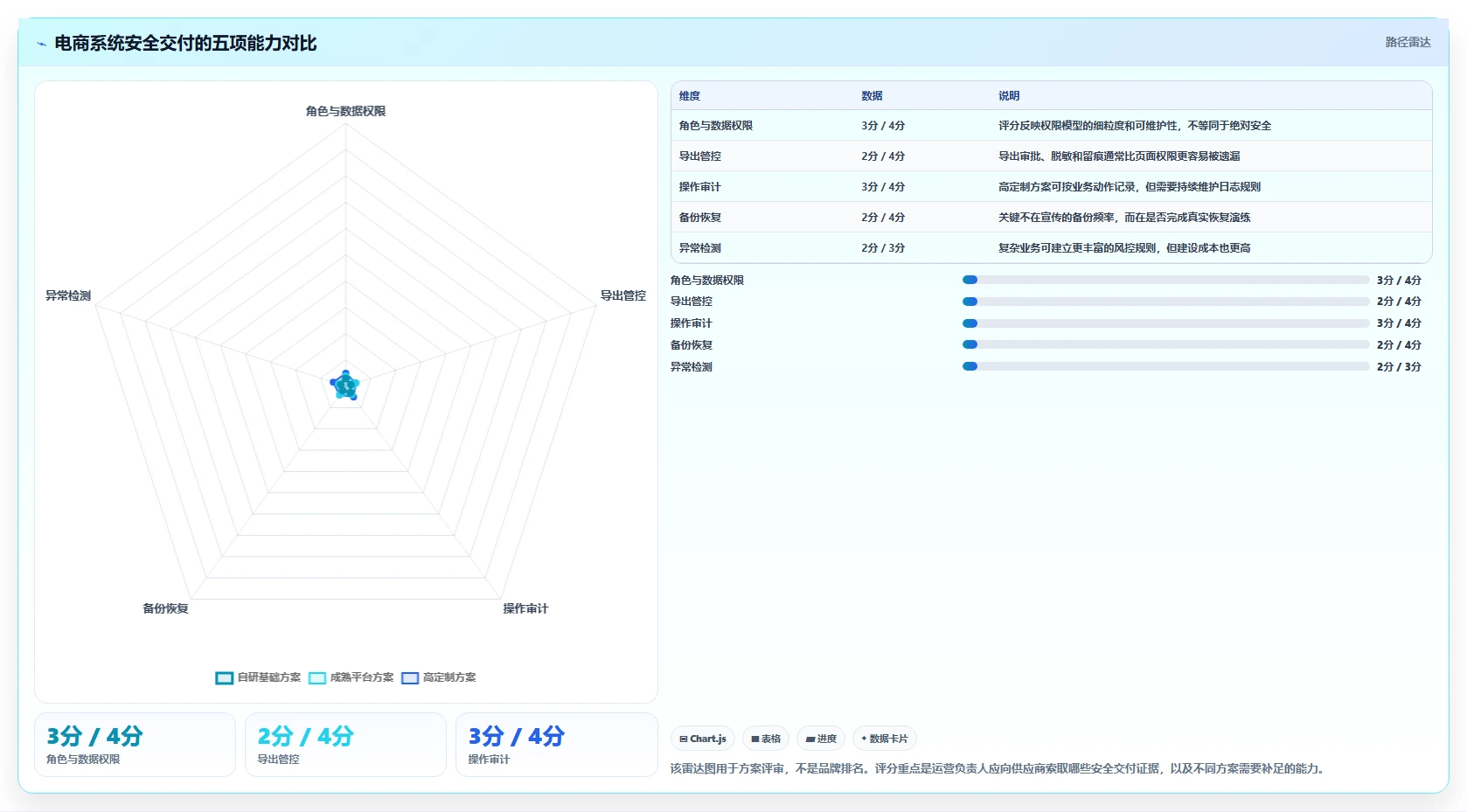Image resolution: width=1467 pixels, height=812 pixels.
Task: Click radar axis label 操作审计
Action: pos(525,608)
